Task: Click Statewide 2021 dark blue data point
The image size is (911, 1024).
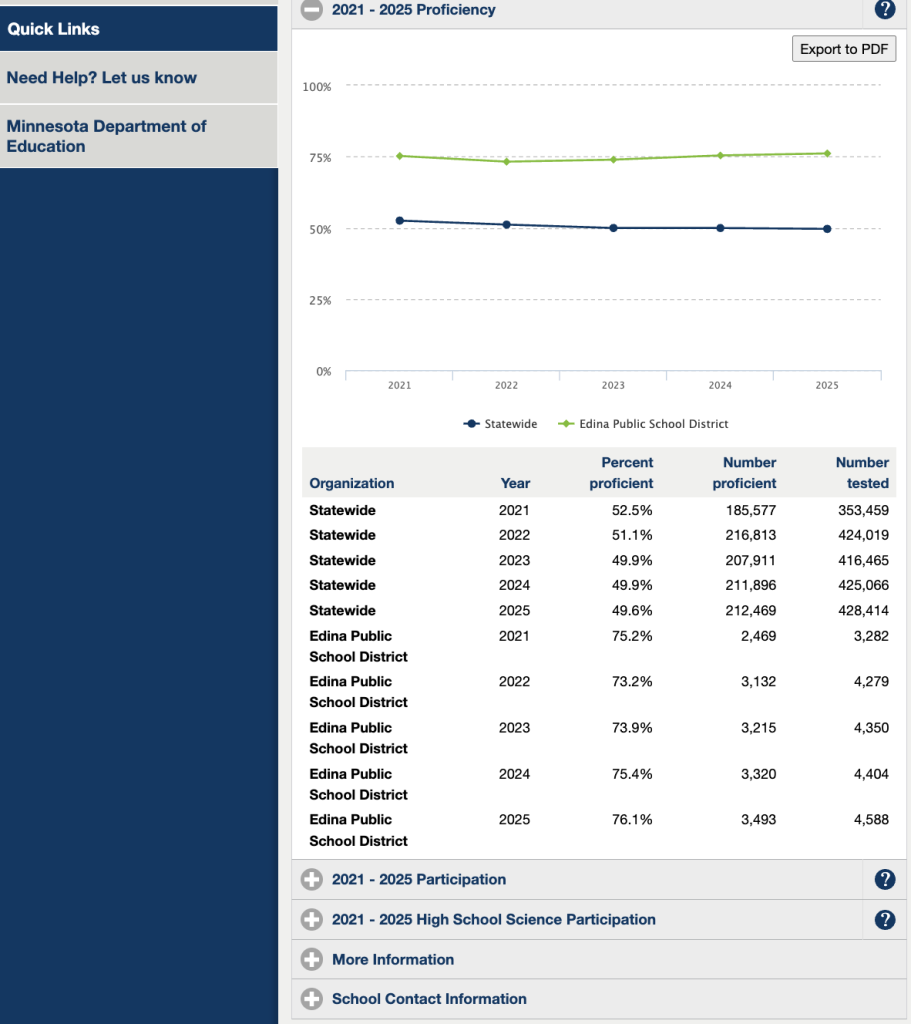Action: point(400,220)
